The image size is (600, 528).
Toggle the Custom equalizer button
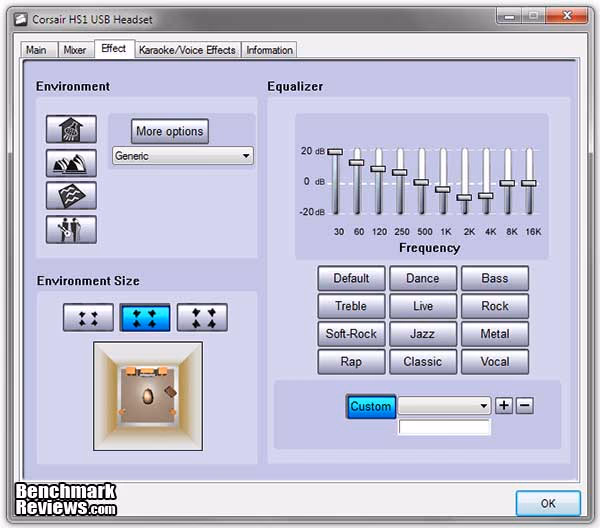(x=371, y=406)
